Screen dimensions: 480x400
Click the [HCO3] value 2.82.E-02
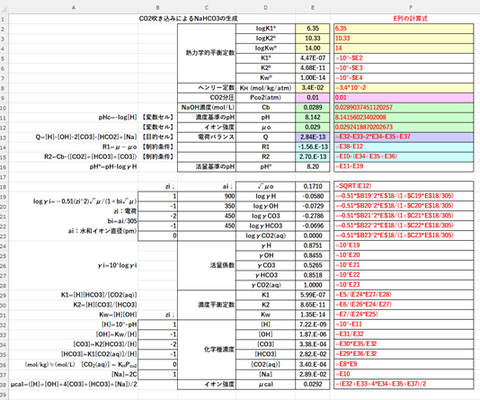(x=312, y=354)
